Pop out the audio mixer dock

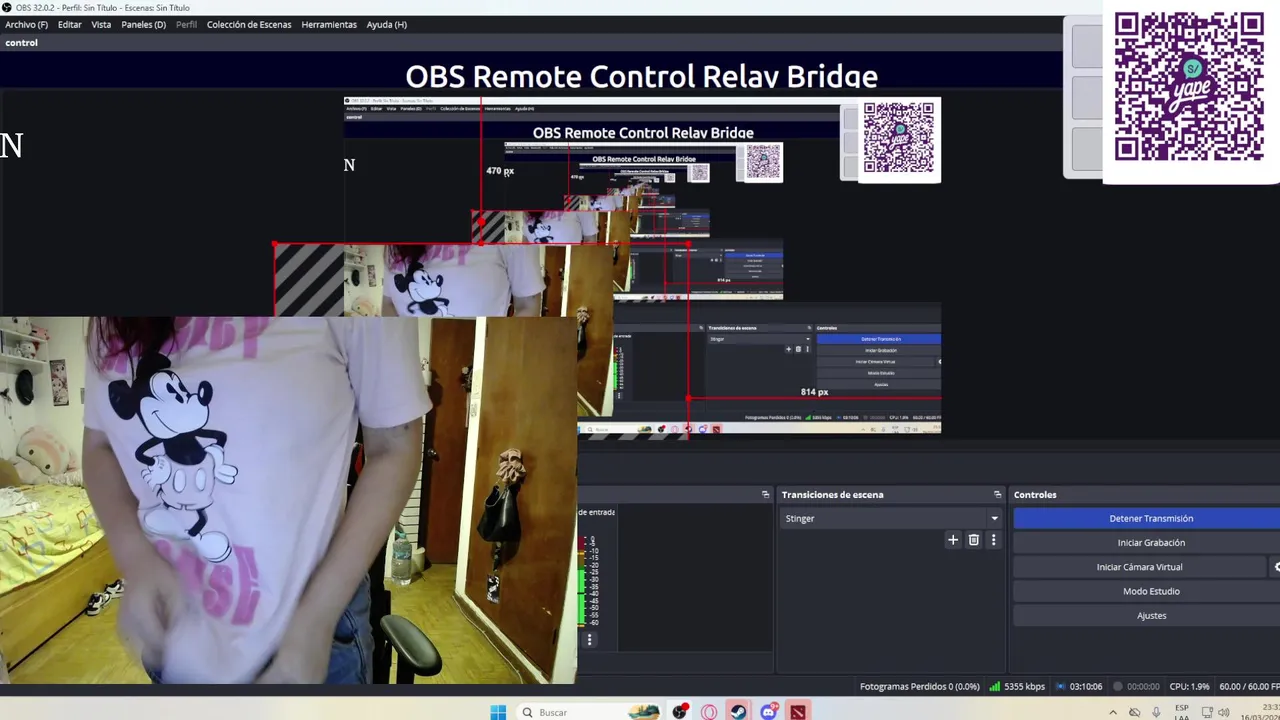point(766,494)
